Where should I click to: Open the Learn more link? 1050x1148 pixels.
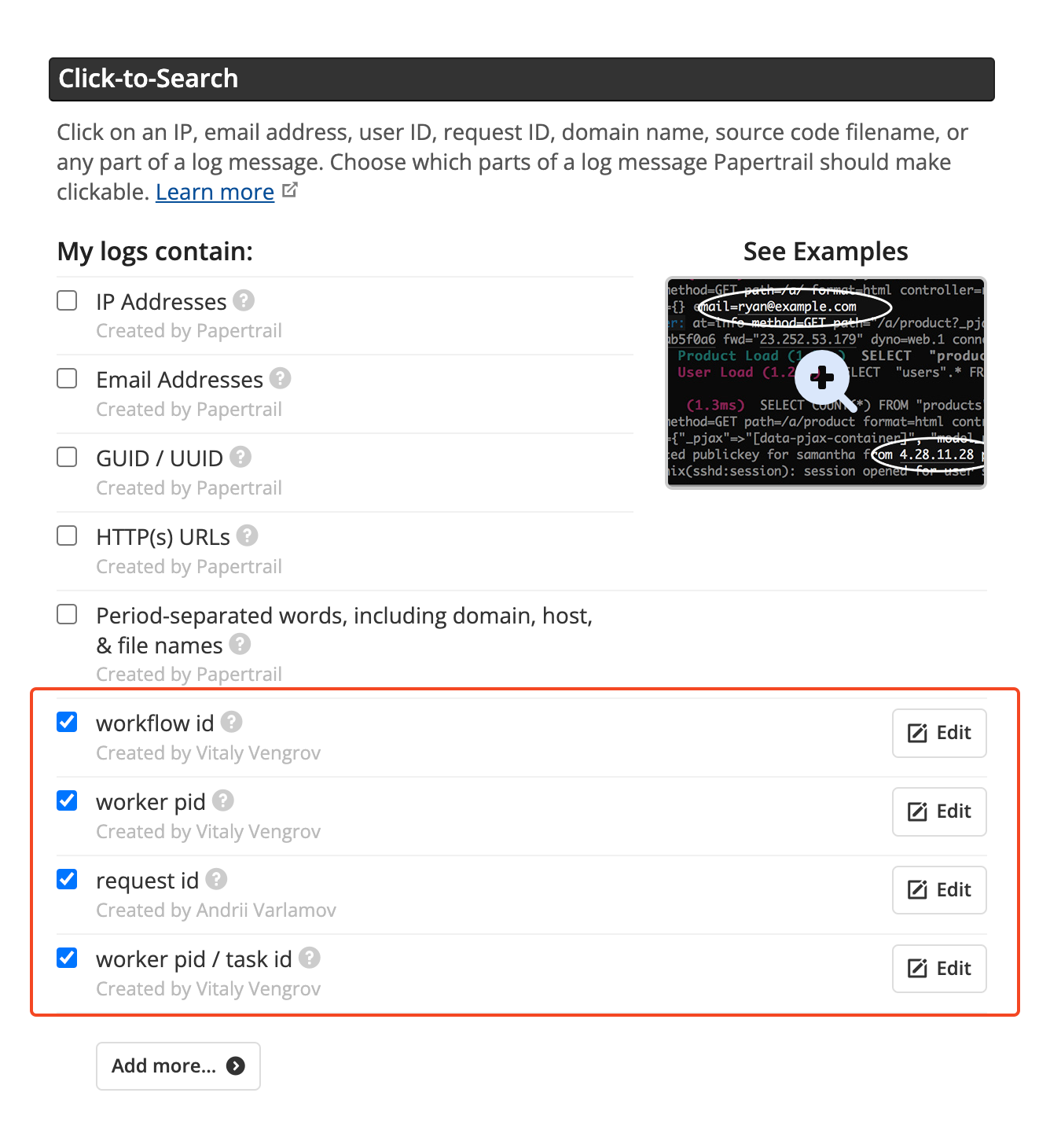coord(215,192)
